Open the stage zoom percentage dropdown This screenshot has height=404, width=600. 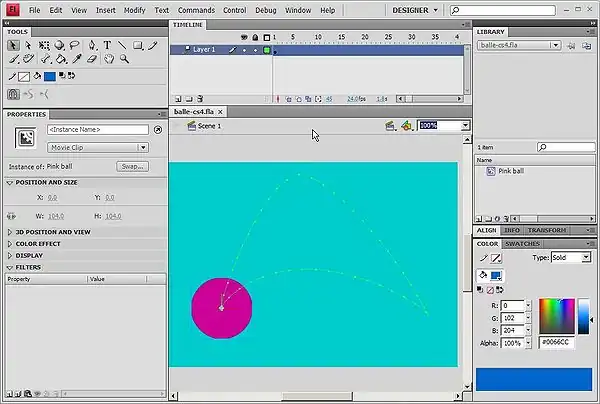tap(465, 126)
